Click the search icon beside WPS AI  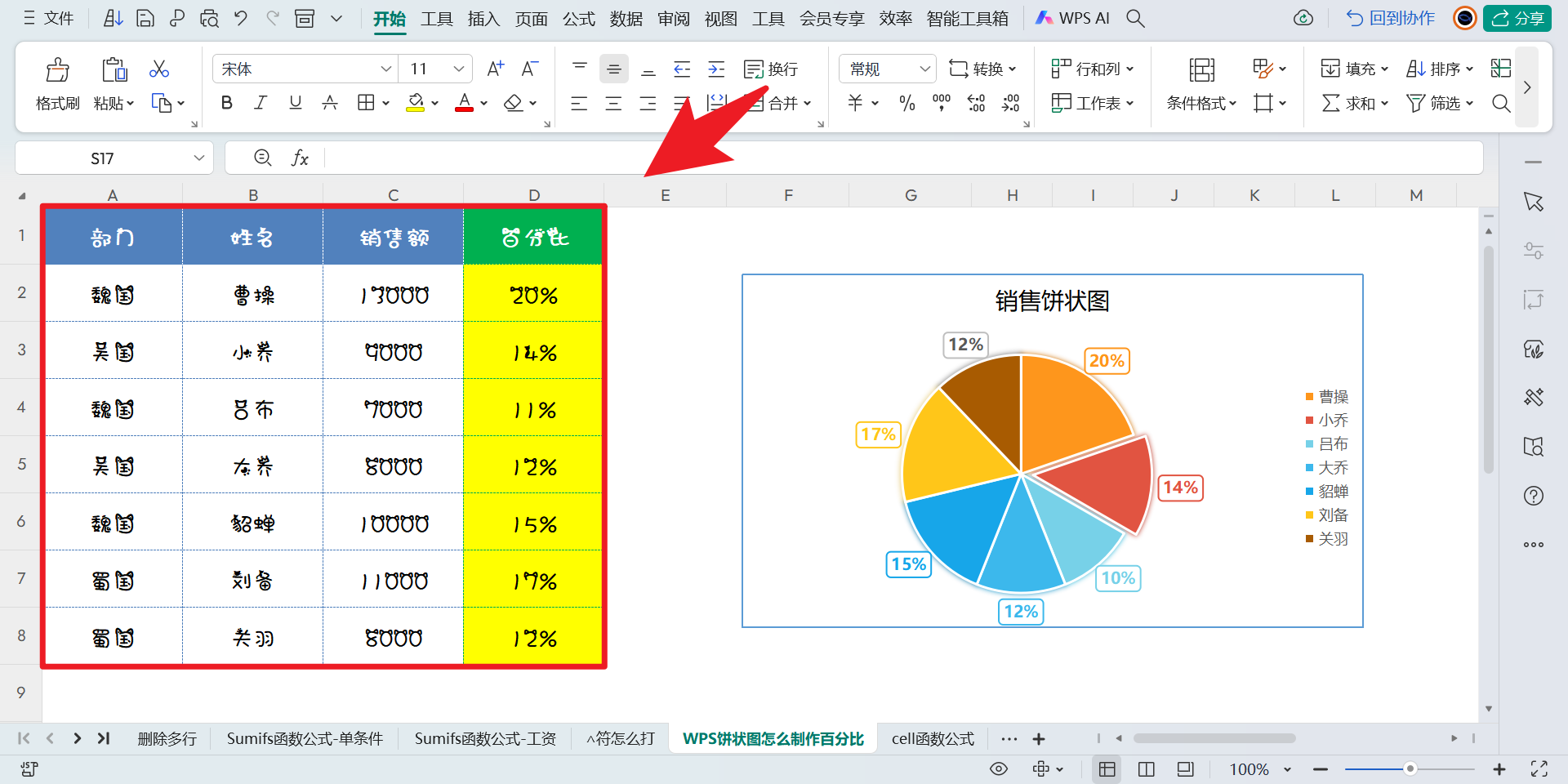coord(1135,18)
